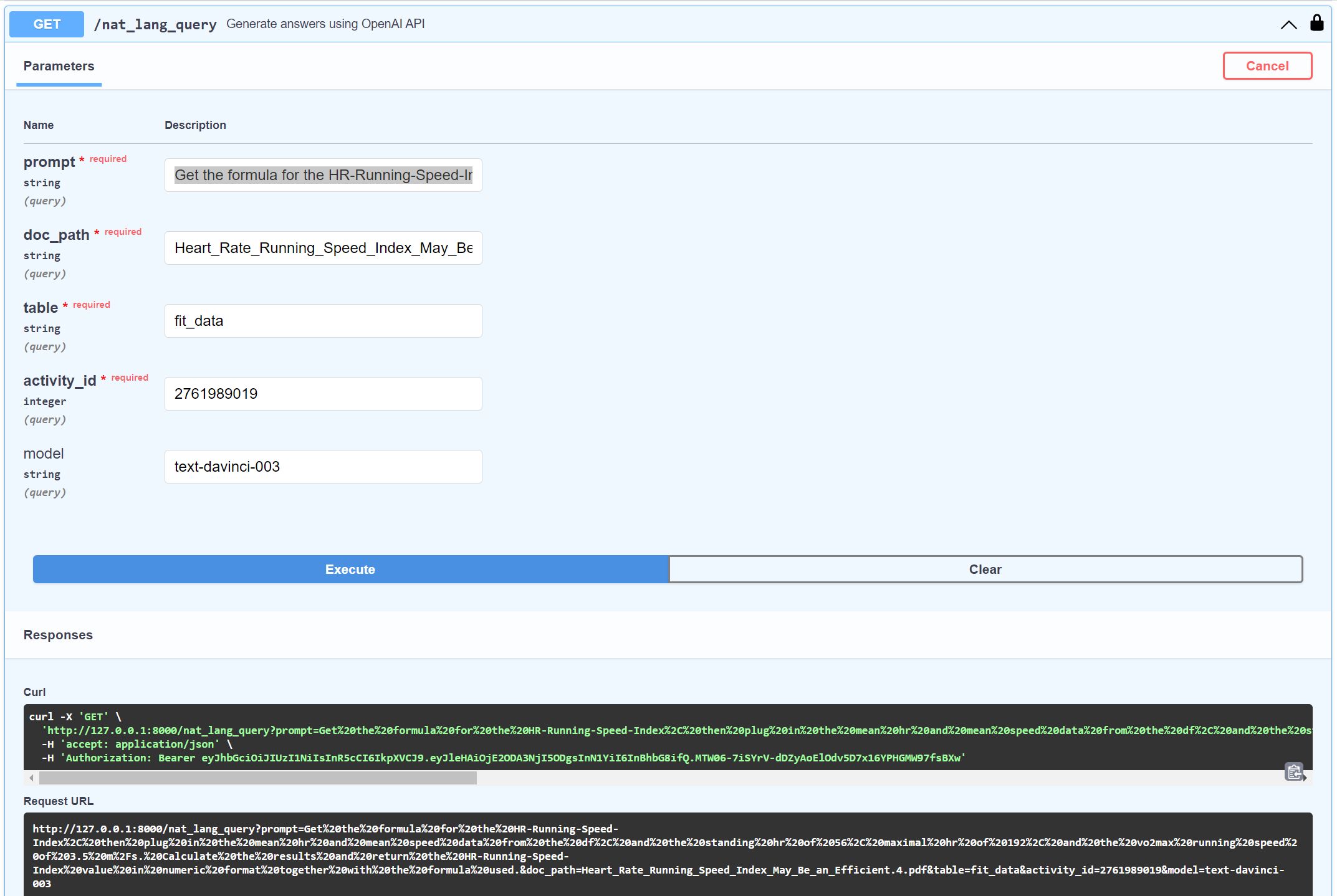1337x896 pixels.
Task: Click into the doc_path input
Action: click(x=323, y=248)
